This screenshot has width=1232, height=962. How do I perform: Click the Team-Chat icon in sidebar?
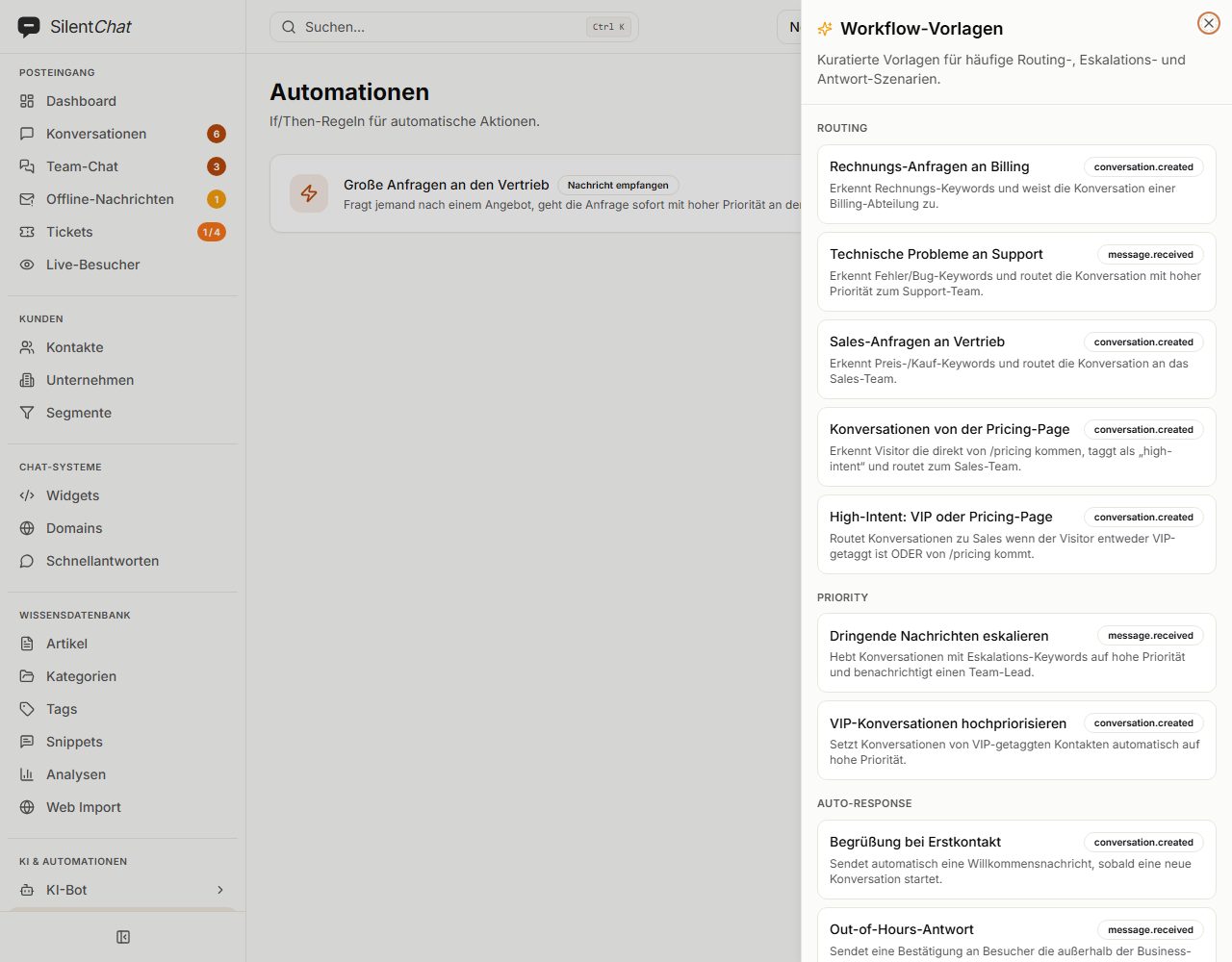[27, 166]
